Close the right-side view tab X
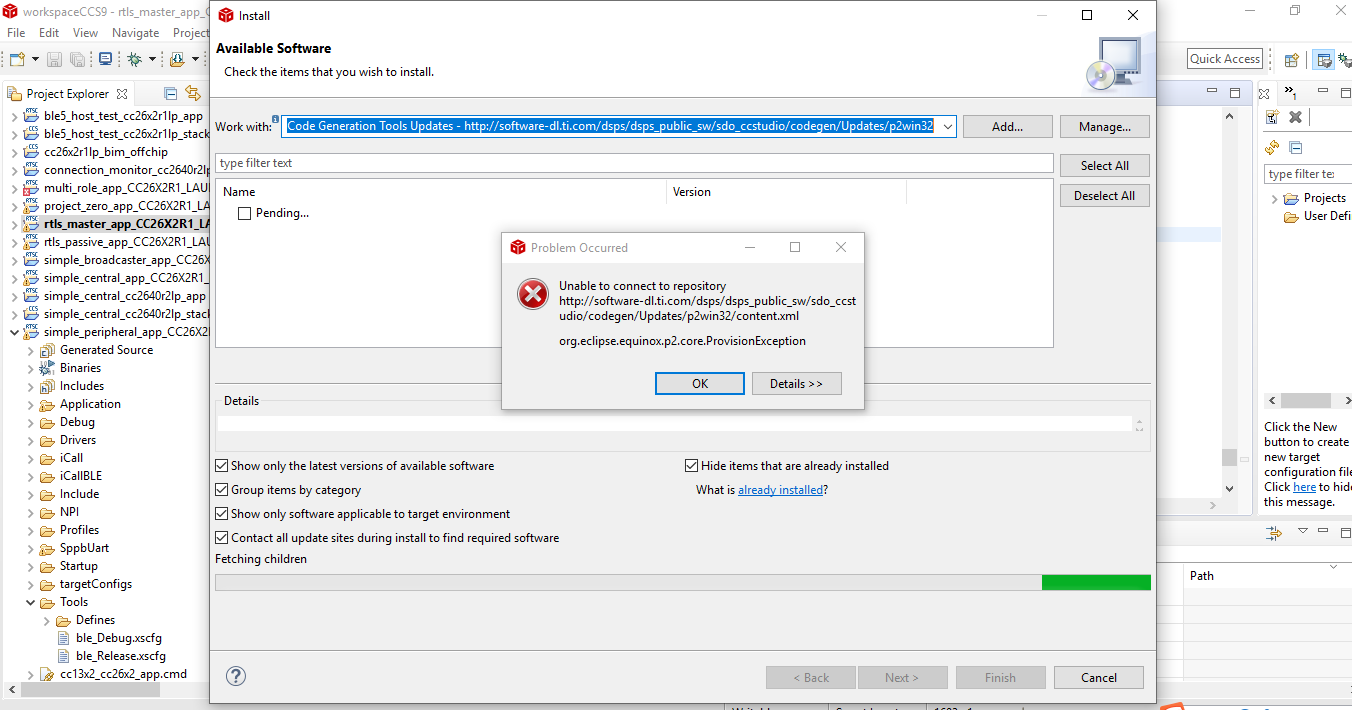 [x=1264, y=94]
